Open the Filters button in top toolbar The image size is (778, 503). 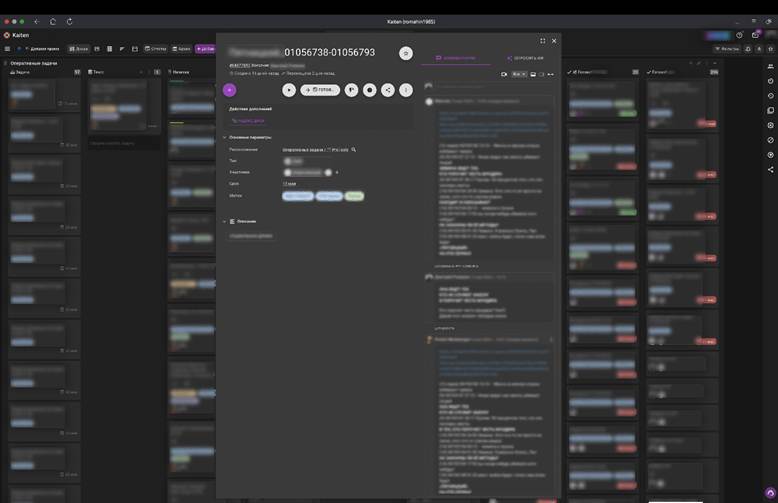727,49
